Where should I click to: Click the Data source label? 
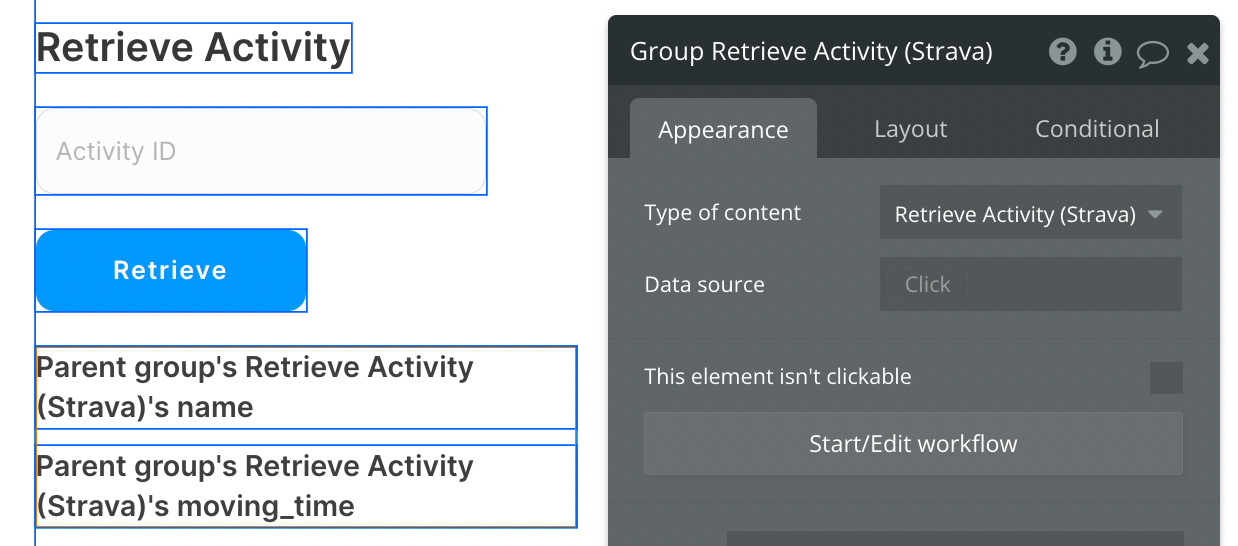pyautogui.click(x=704, y=285)
